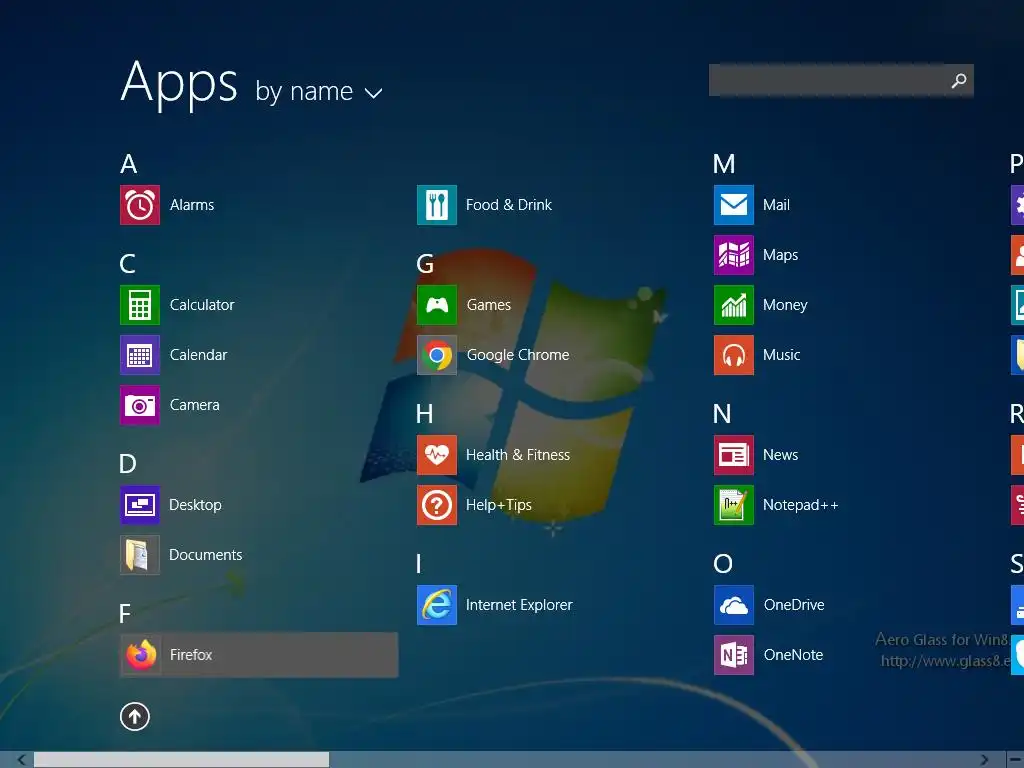The image size is (1024, 768).
Task: Click the 'Calculator' label text
Action: 202,305
